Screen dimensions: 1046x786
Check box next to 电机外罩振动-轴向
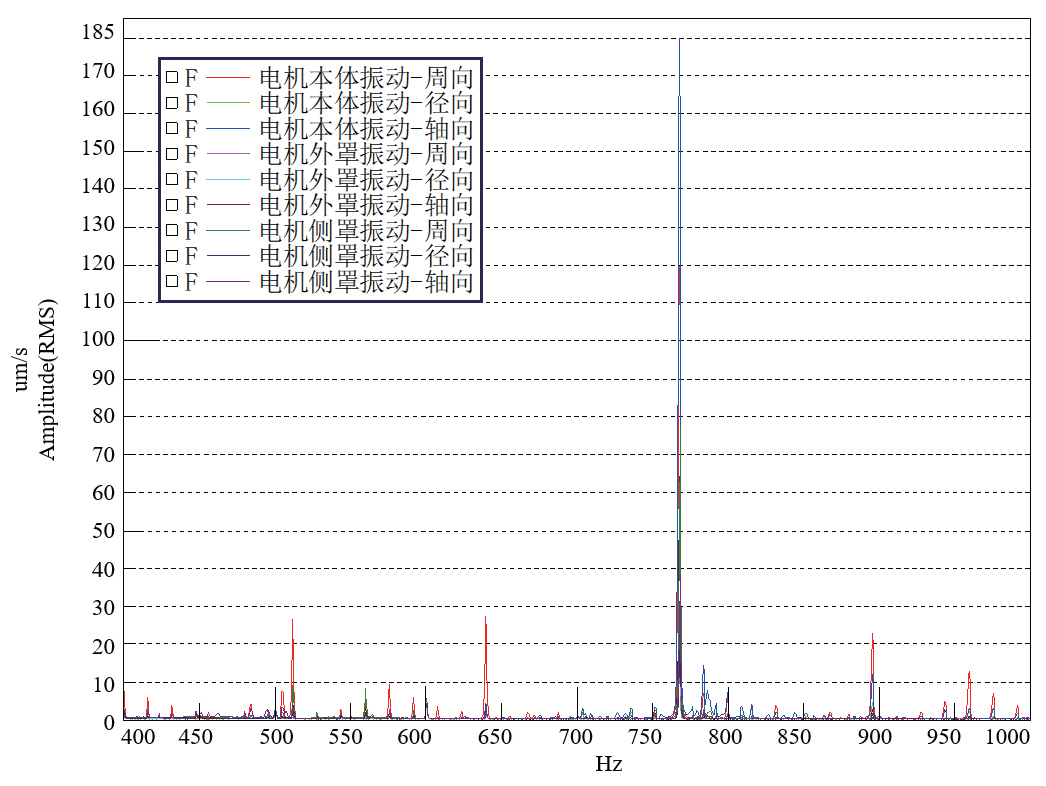(x=172, y=205)
